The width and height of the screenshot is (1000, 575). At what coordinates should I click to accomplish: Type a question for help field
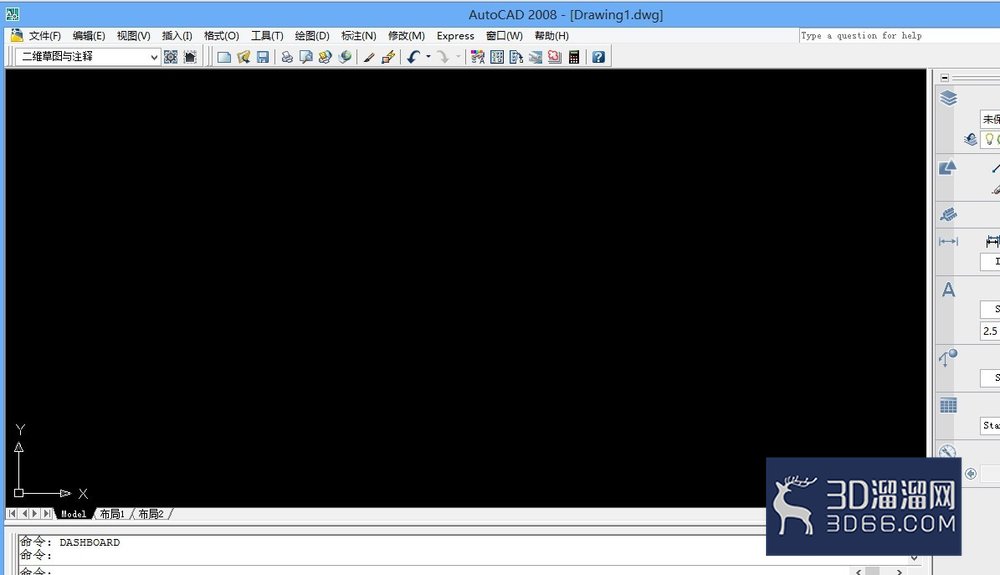tap(899, 36)
